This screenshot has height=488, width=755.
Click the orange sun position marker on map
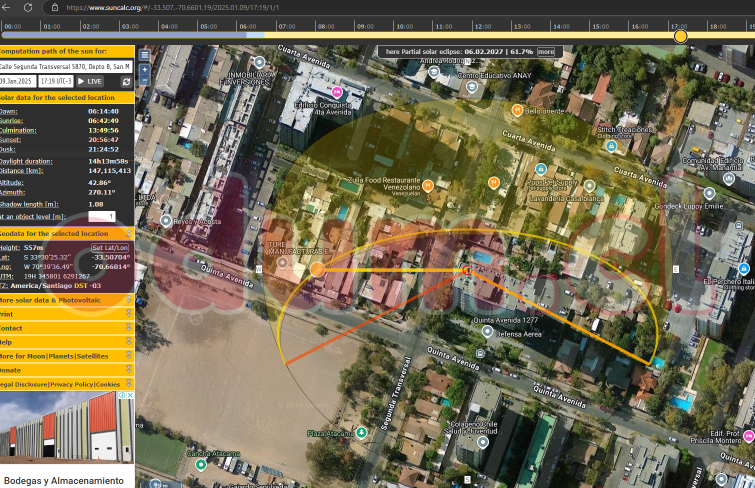[317, 269]
